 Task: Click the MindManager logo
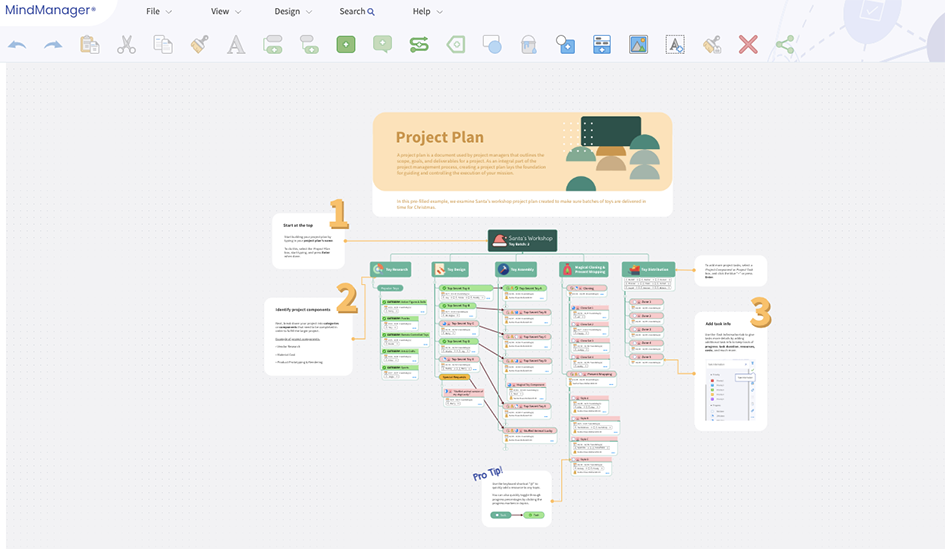50,11
